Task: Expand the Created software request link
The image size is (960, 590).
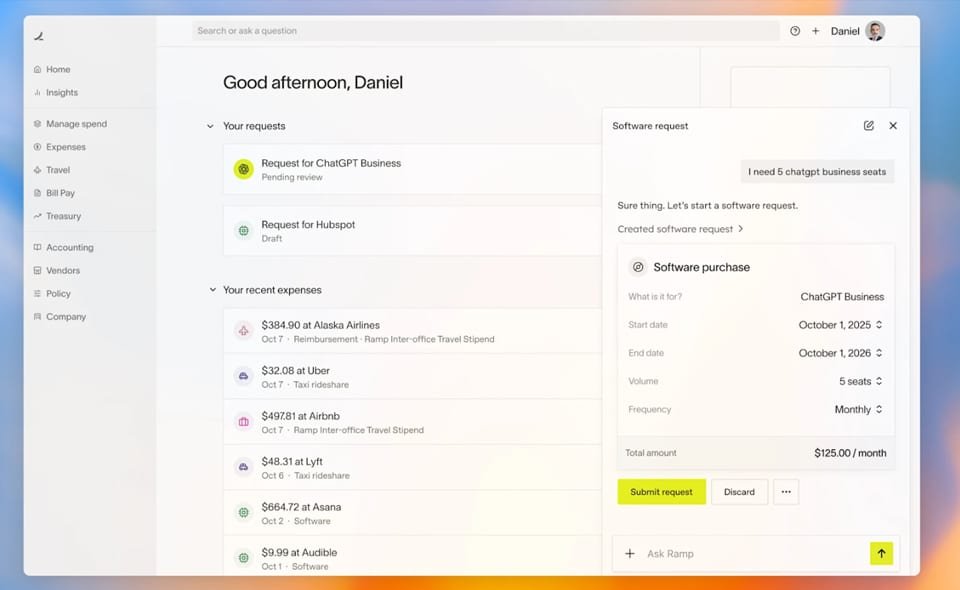Action: click(x=680, y=229)
